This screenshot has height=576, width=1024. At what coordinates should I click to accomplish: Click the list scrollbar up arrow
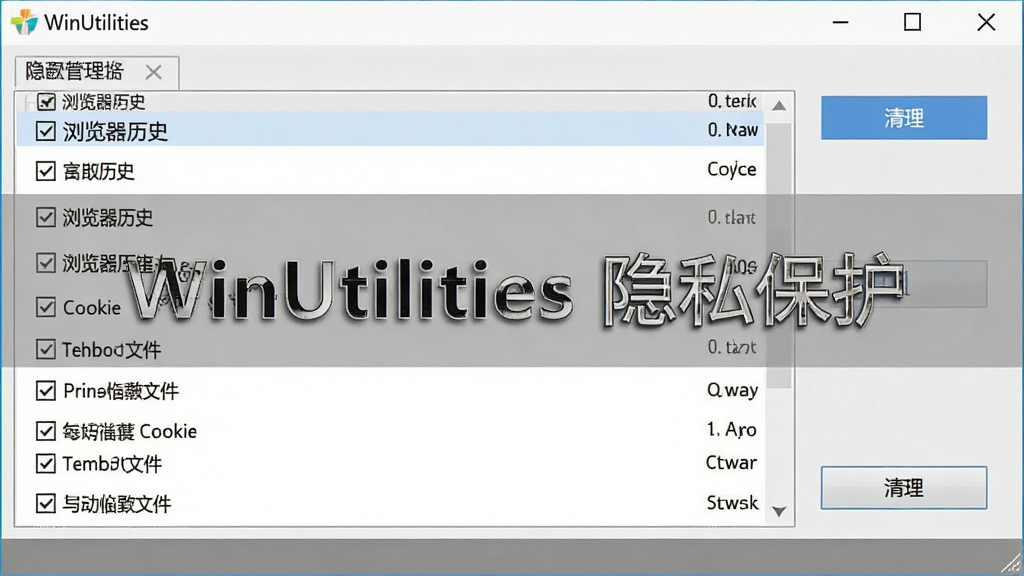coord(778,105)
